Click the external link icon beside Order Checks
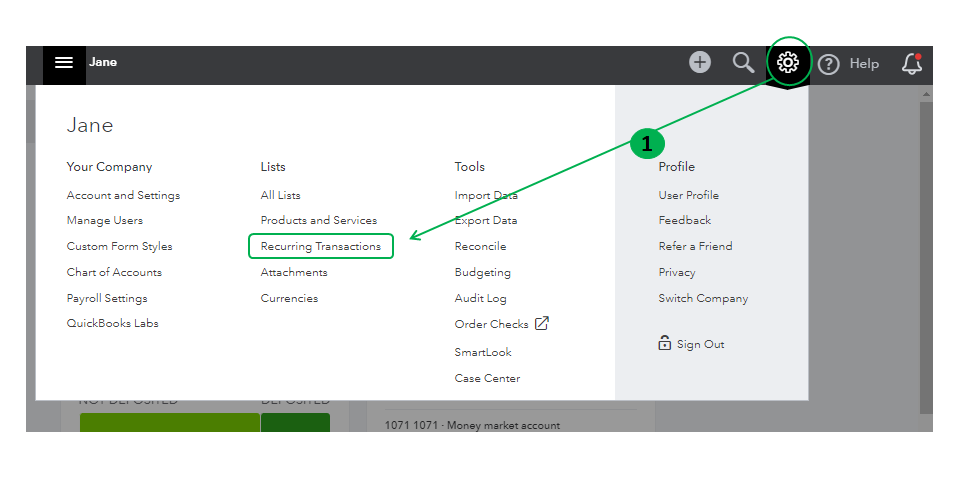Screen dimensions: 972x478 pyautogui.click(x=542, y=323)
